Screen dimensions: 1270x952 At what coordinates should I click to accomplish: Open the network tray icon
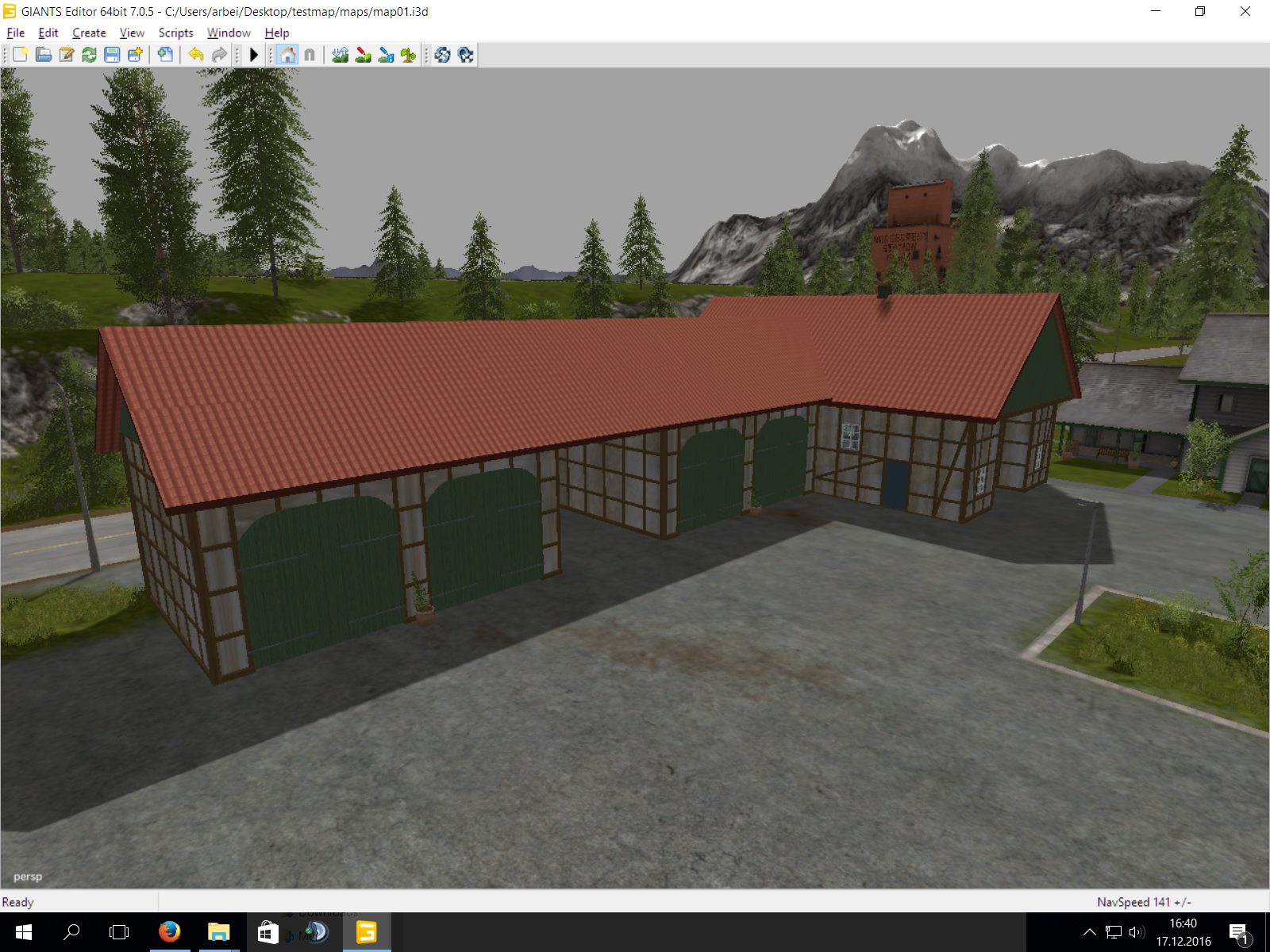coord(1114,932)
